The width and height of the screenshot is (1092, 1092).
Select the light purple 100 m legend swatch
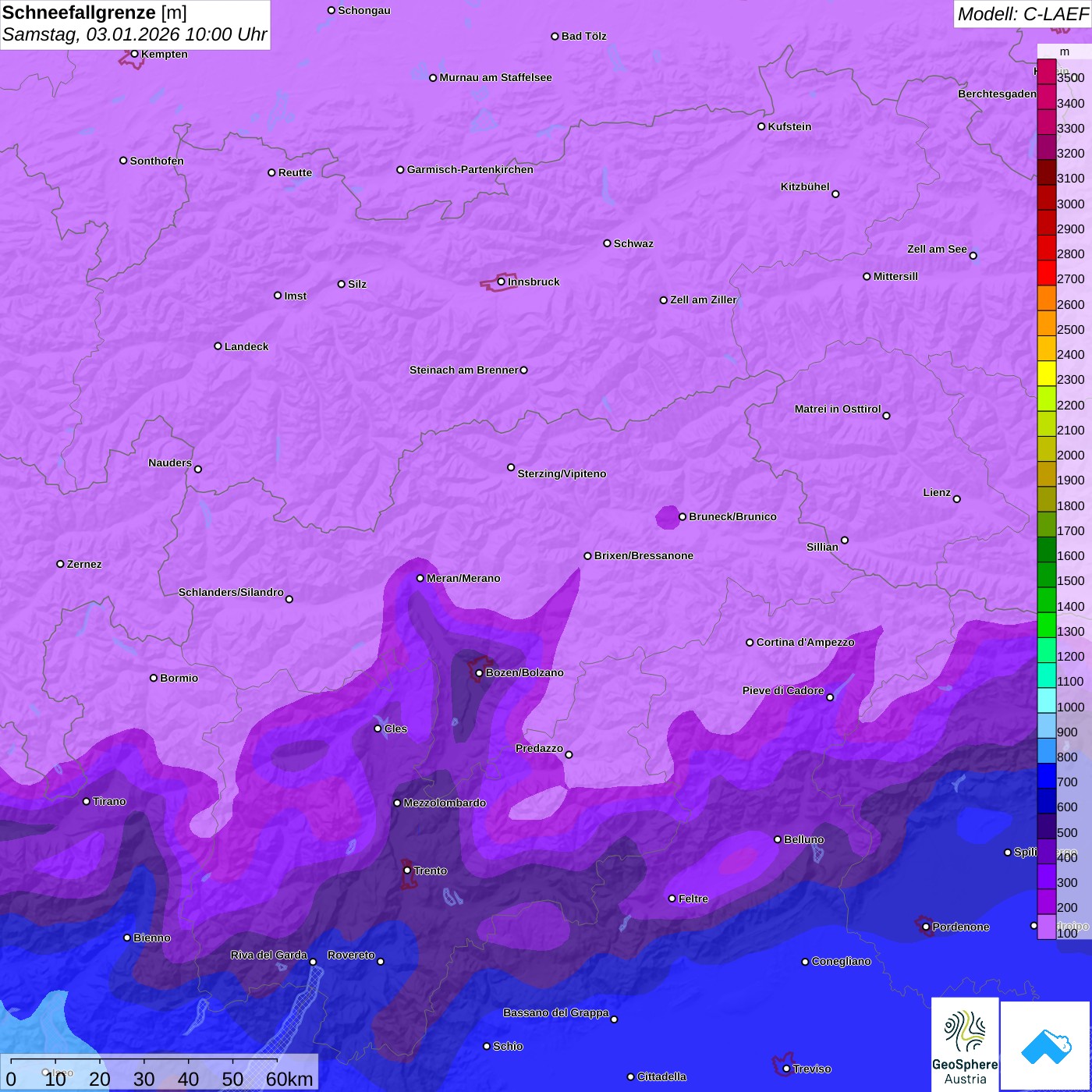click(x=1046, y=927)
